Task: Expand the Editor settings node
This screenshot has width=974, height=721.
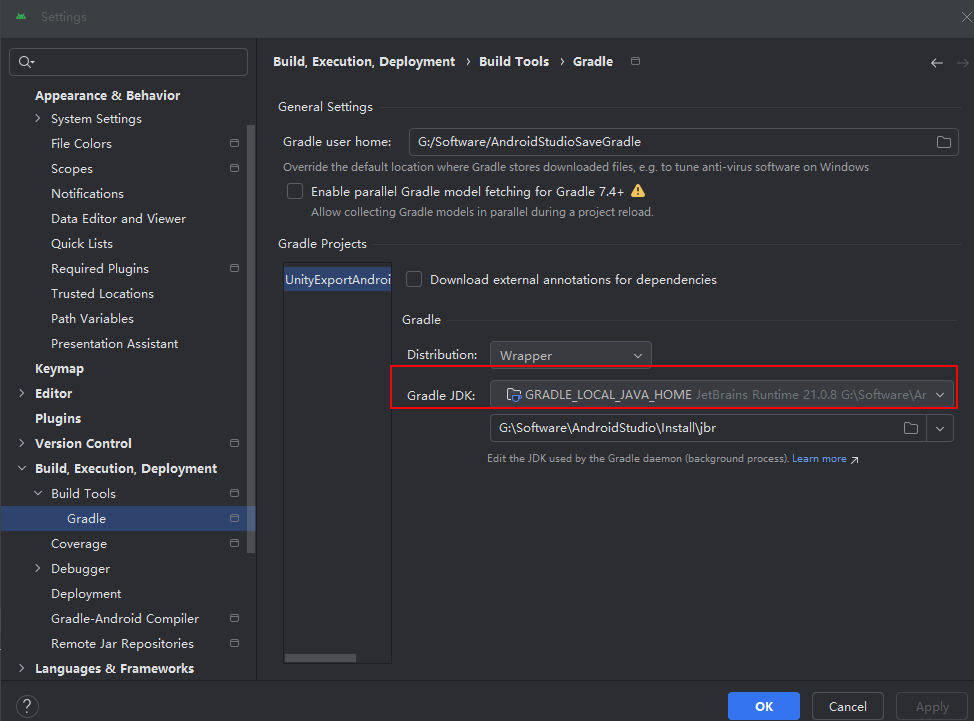Action: click(22, 393)
